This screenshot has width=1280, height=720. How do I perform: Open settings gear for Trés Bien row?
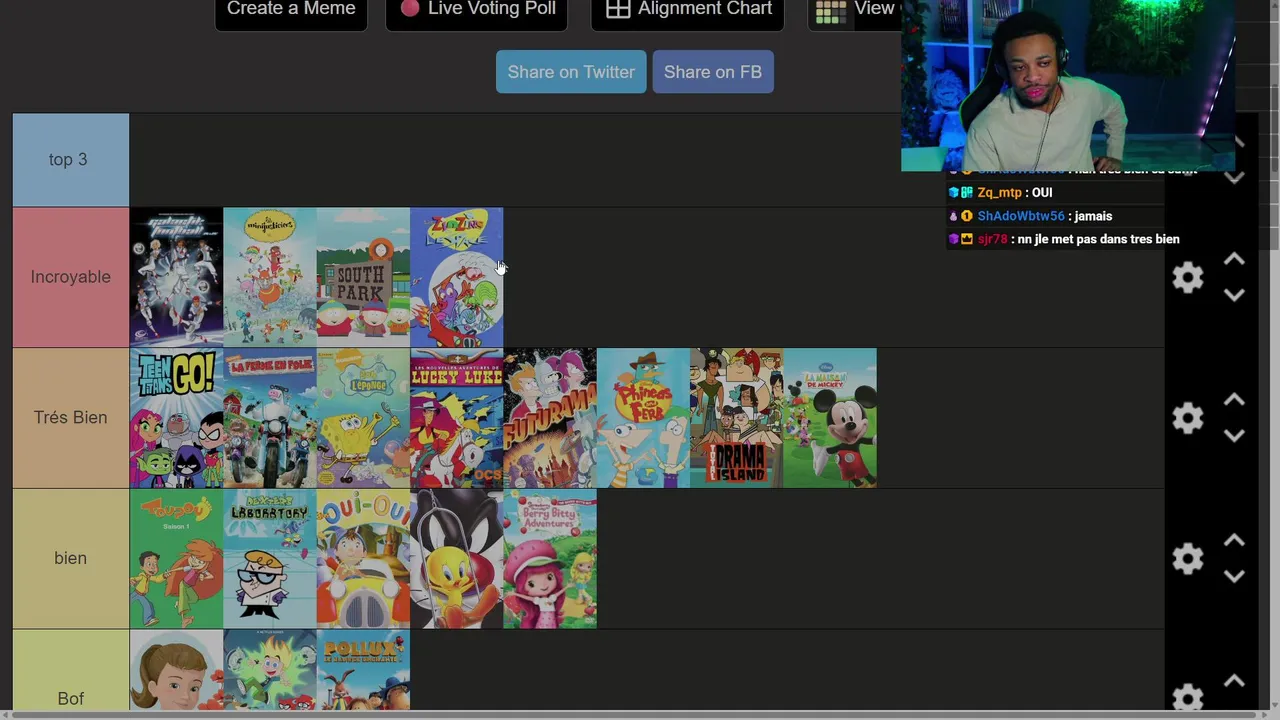click(x=1188, y=418)
